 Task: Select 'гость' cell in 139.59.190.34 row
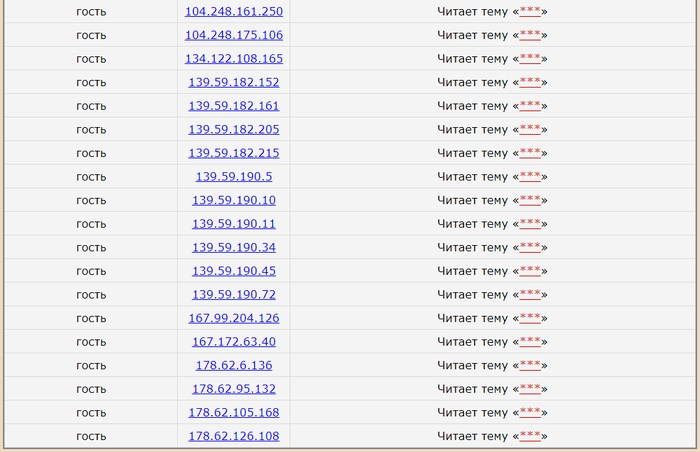(x=91, y=248)
